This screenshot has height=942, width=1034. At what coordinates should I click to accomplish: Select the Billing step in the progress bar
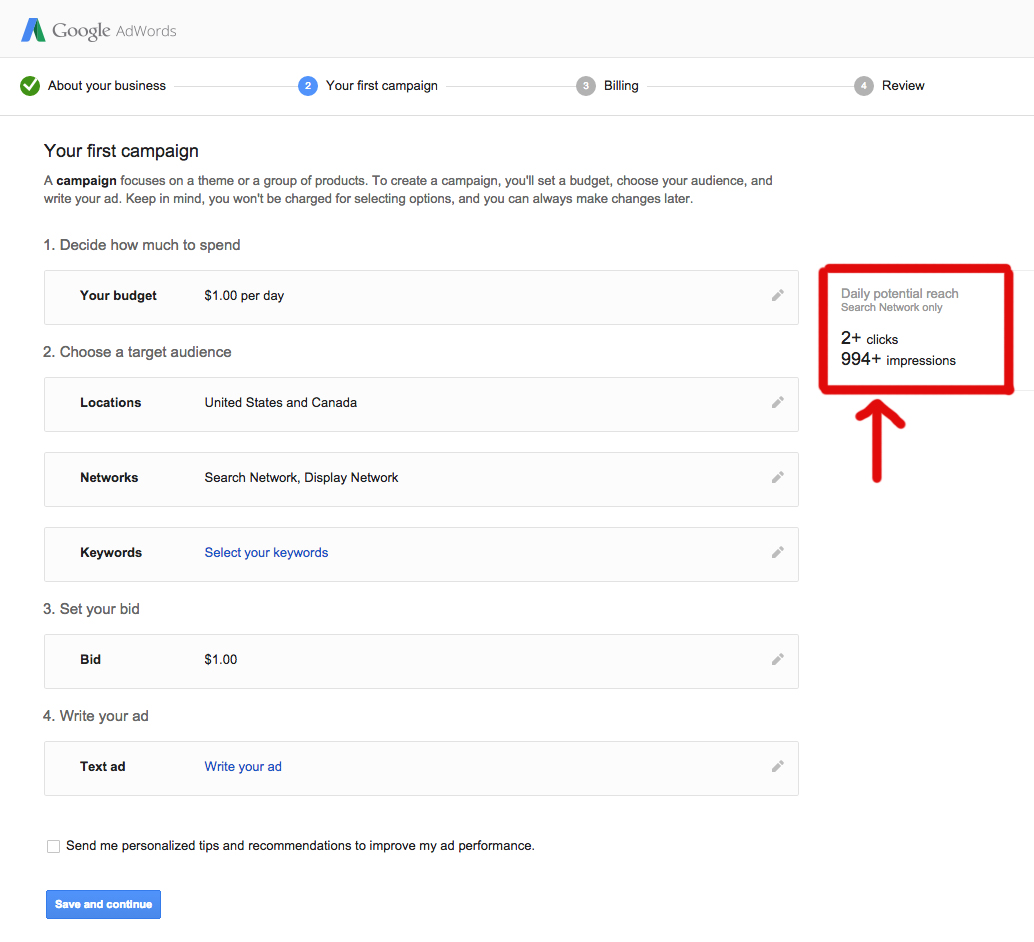click(586, 85)
